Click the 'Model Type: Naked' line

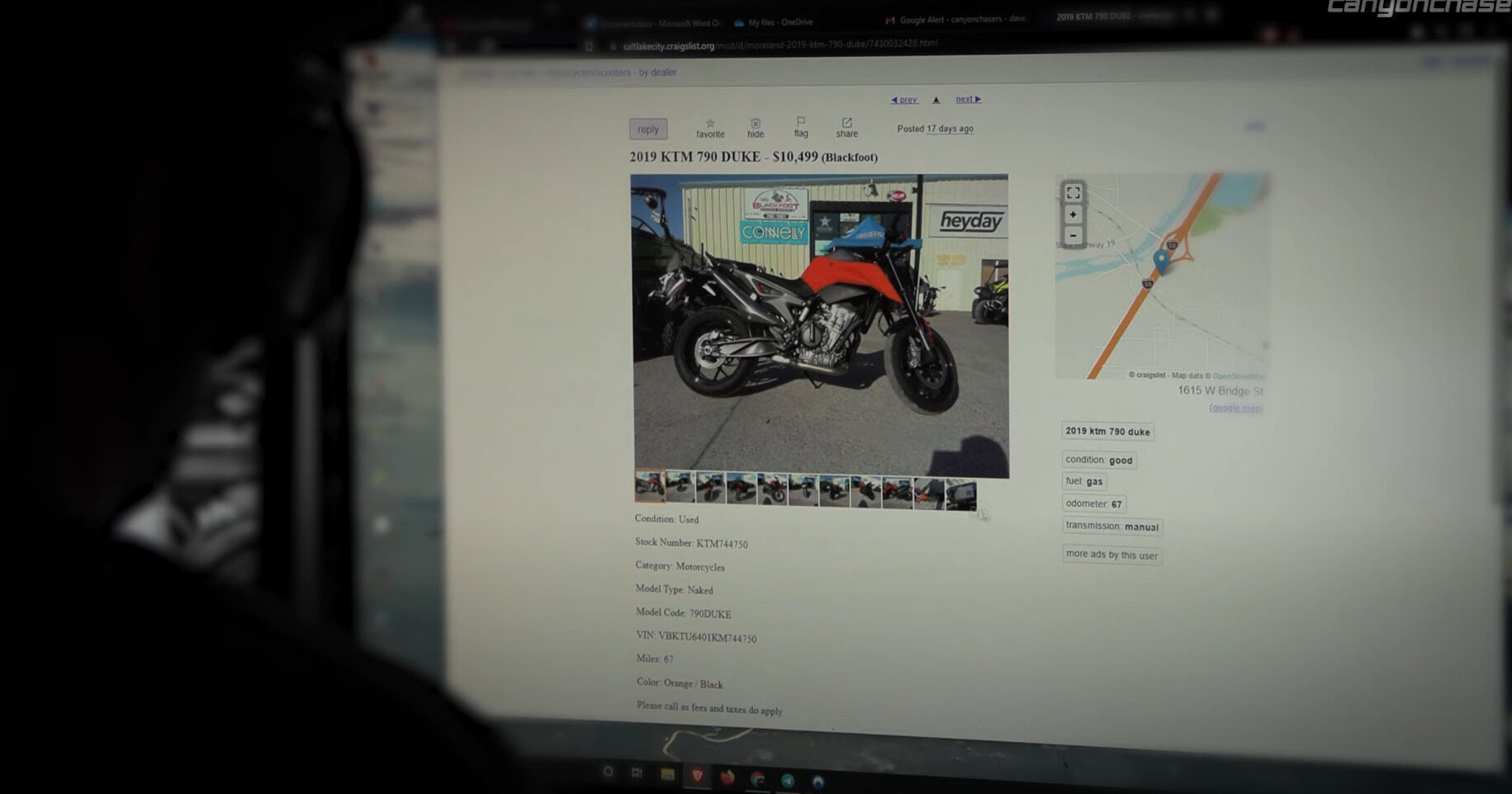[674, 589]
